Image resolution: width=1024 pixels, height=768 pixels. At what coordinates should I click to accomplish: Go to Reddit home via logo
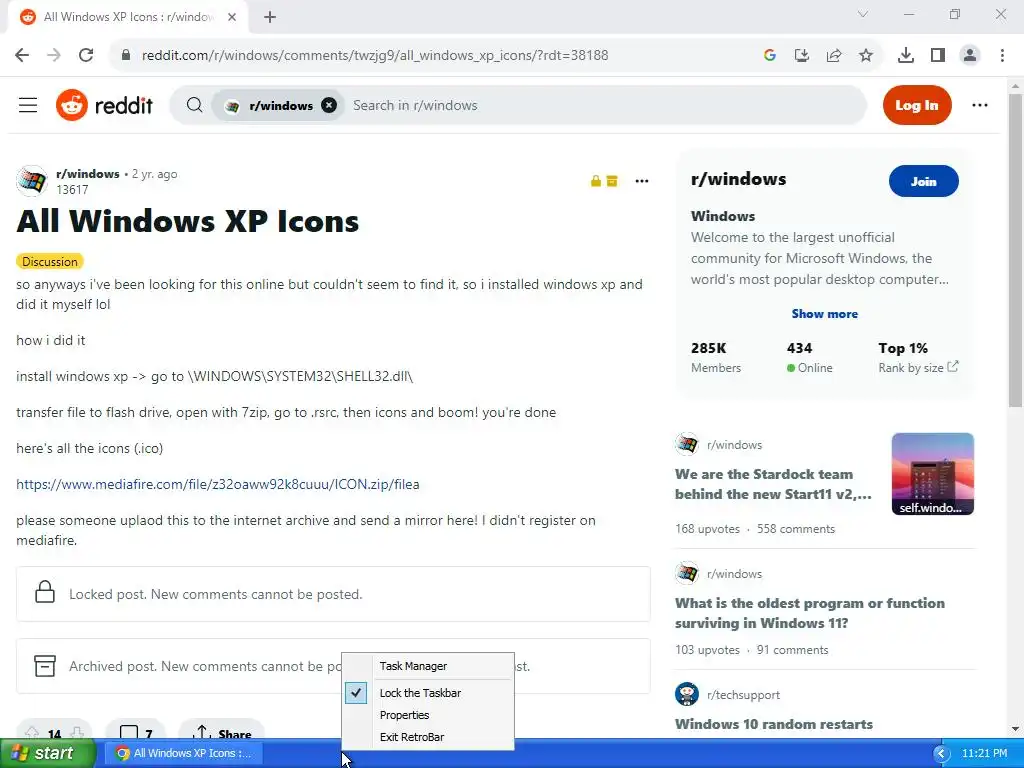pos(104,105)
